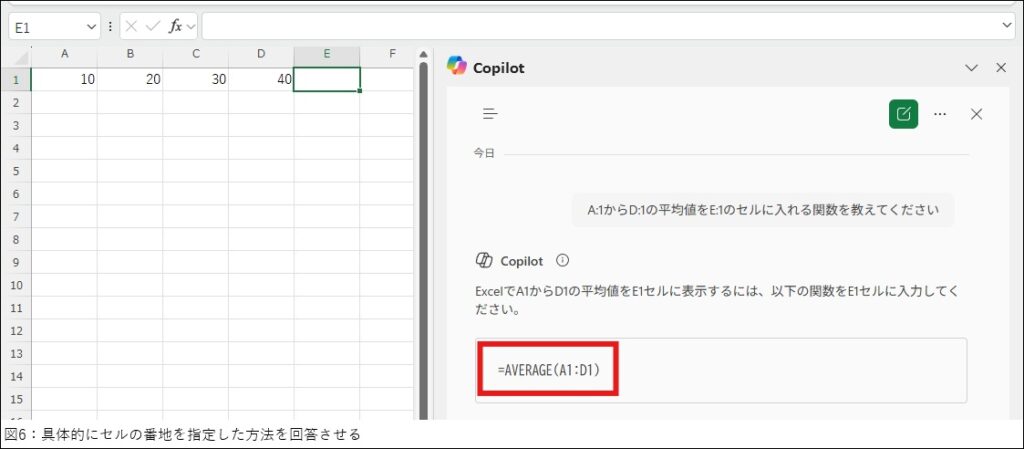The height and width of the screenshot is (449, 1024).
Task: Click the colorful Copilot logo in pane header
Action: pyautogui.click(x=457, y=67)
